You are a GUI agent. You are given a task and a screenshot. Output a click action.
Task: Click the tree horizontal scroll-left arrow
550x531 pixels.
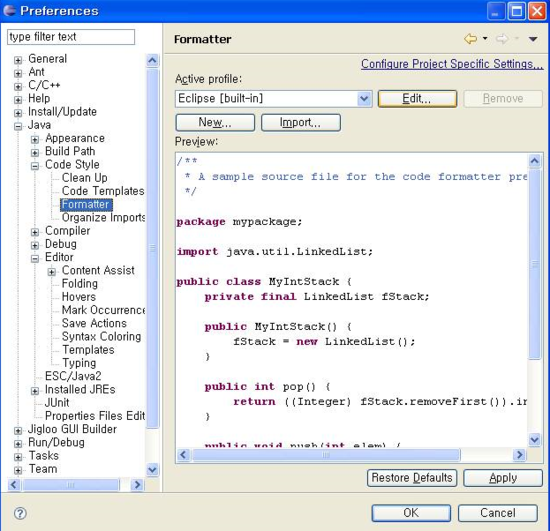(x=14, y=485)
